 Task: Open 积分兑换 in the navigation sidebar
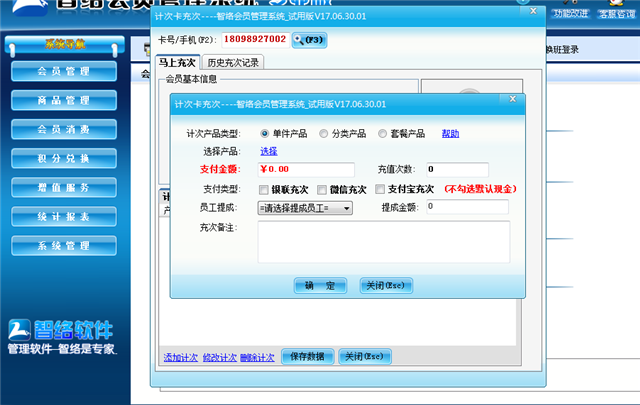click(64, 158)
